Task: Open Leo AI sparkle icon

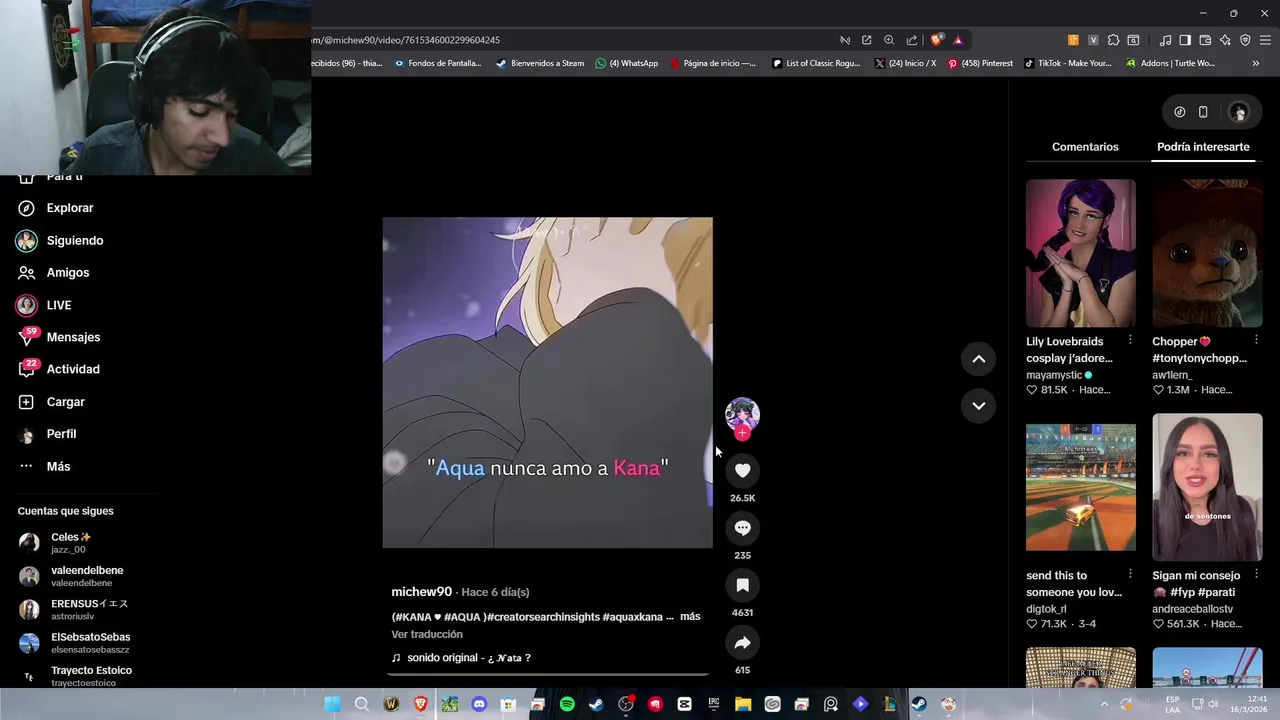Action: point(1225,40)
